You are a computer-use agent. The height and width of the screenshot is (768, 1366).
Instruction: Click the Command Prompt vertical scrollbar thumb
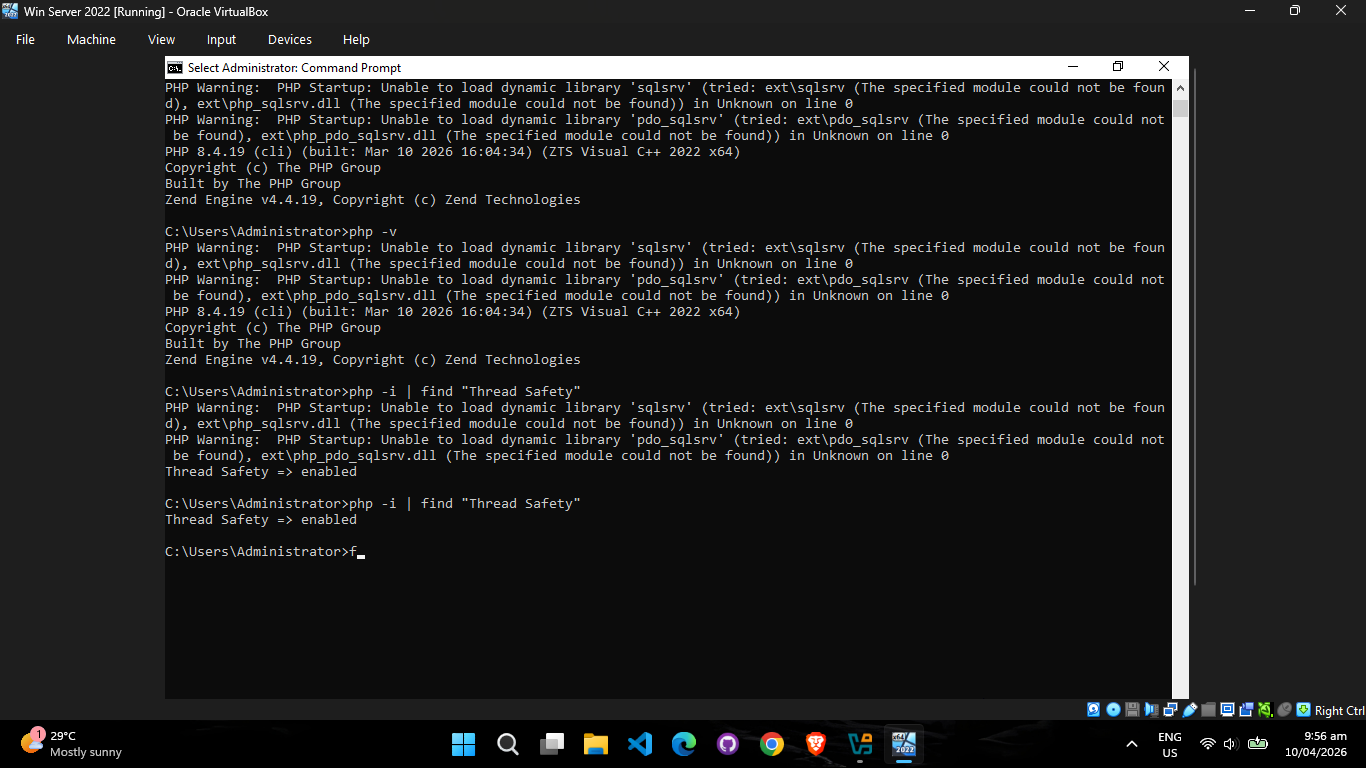point(1181,108)
